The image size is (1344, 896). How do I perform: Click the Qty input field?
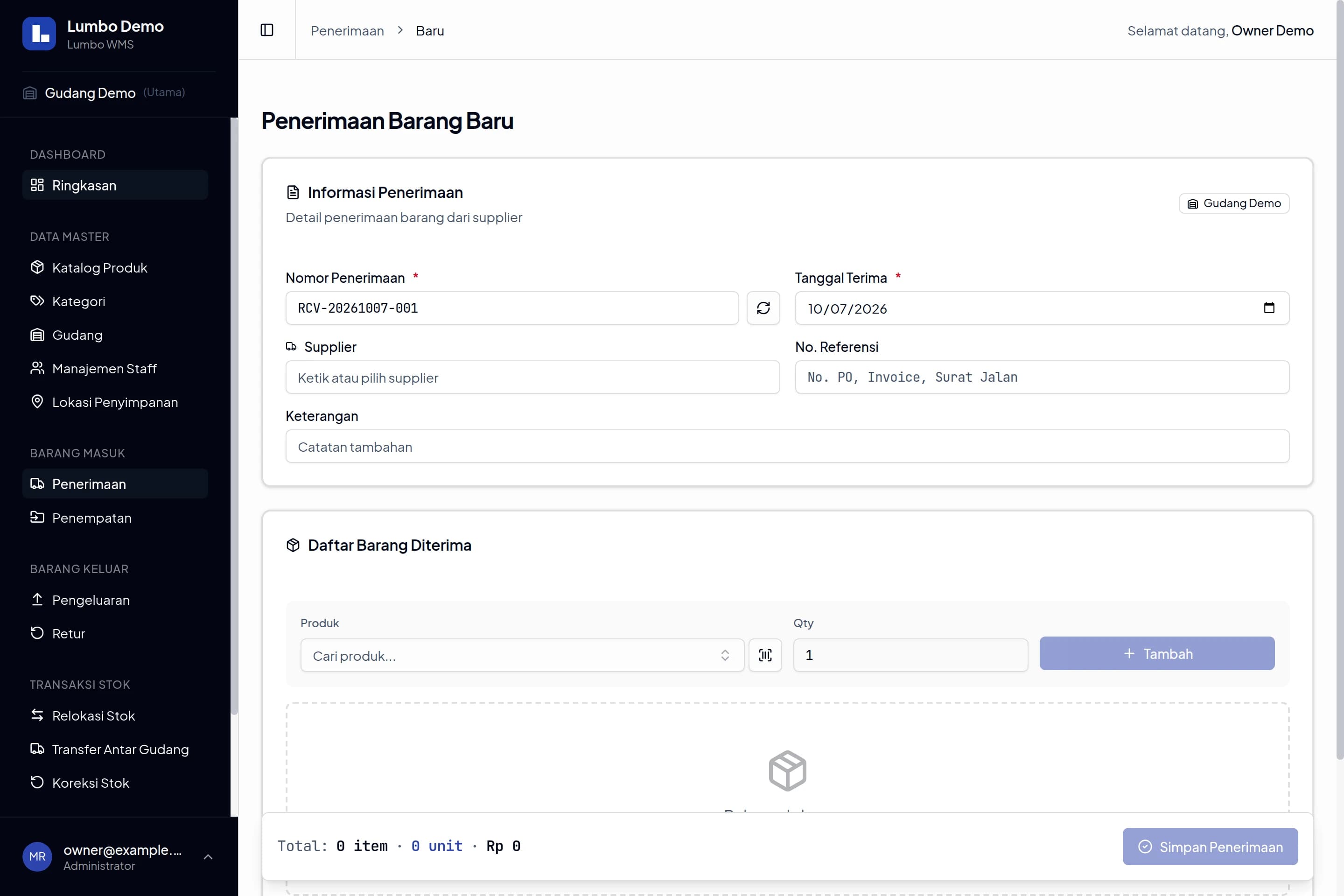(910, 655)
